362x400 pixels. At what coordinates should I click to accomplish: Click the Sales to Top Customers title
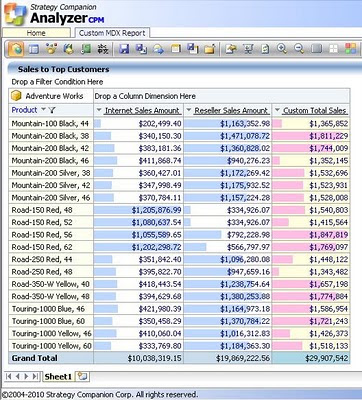[64, 69]
